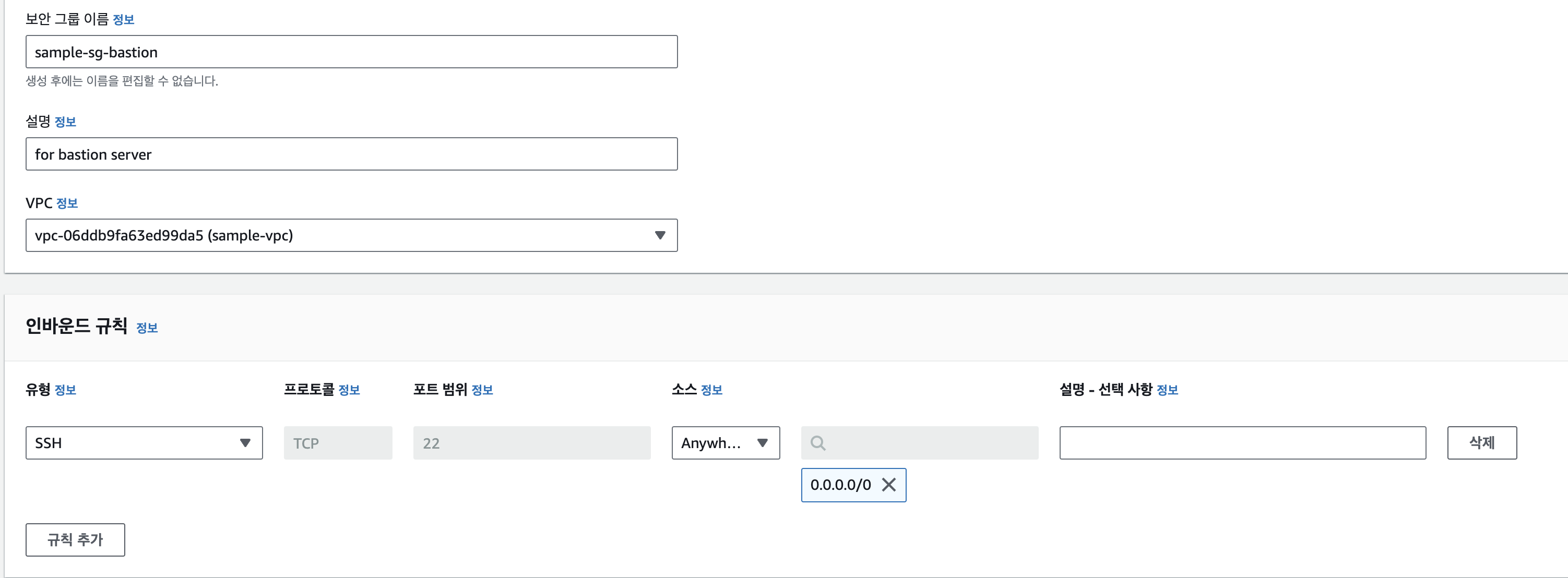Open 정보 link next to 설명 label
This screenshot has width=1568, height=578.
click(x=65, y=122)
